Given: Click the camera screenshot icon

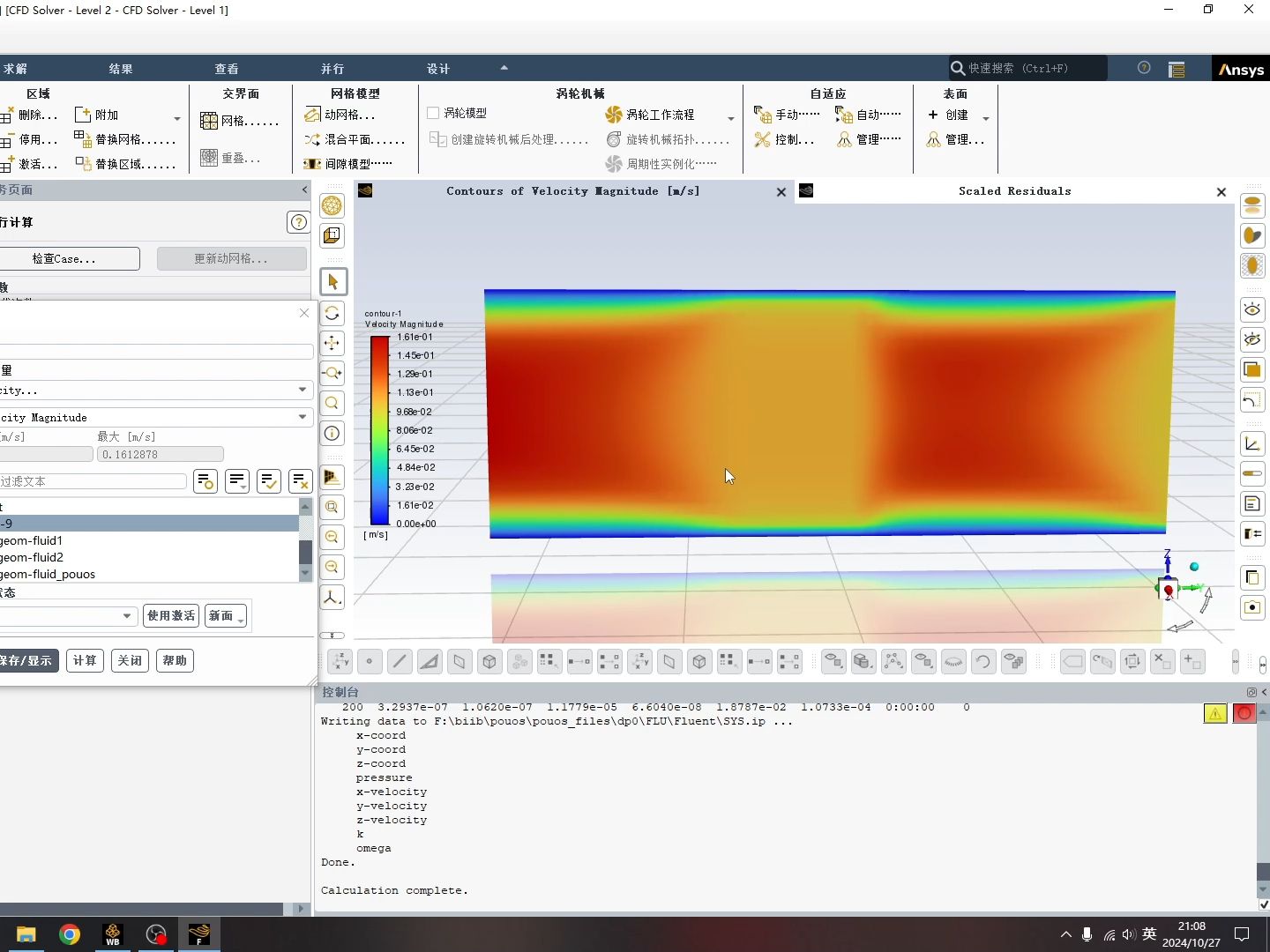Looking at the screenshot, I should pos(1252,607).
